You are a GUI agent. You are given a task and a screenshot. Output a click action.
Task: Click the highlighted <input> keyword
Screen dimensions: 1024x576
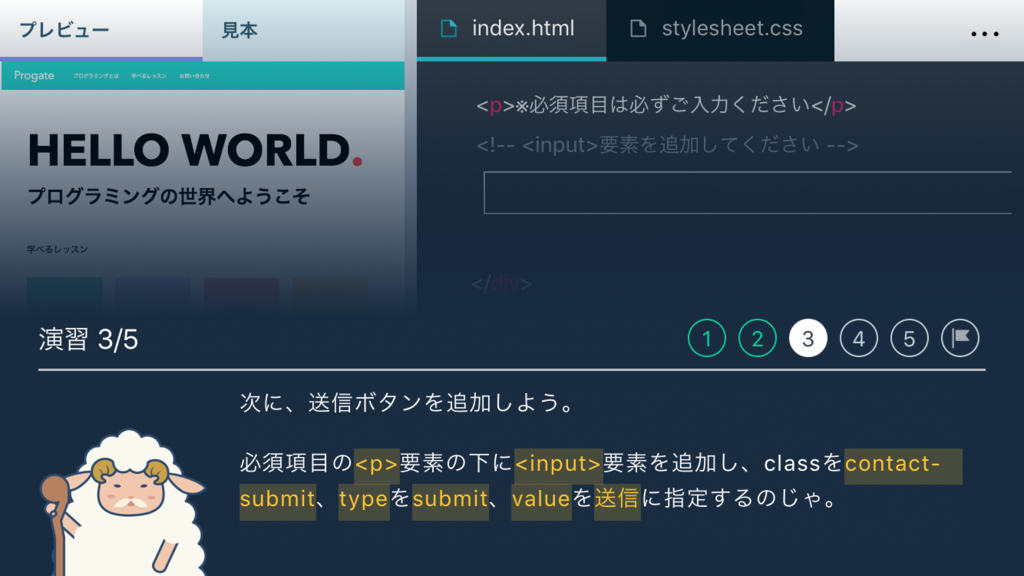coord(558,464)
